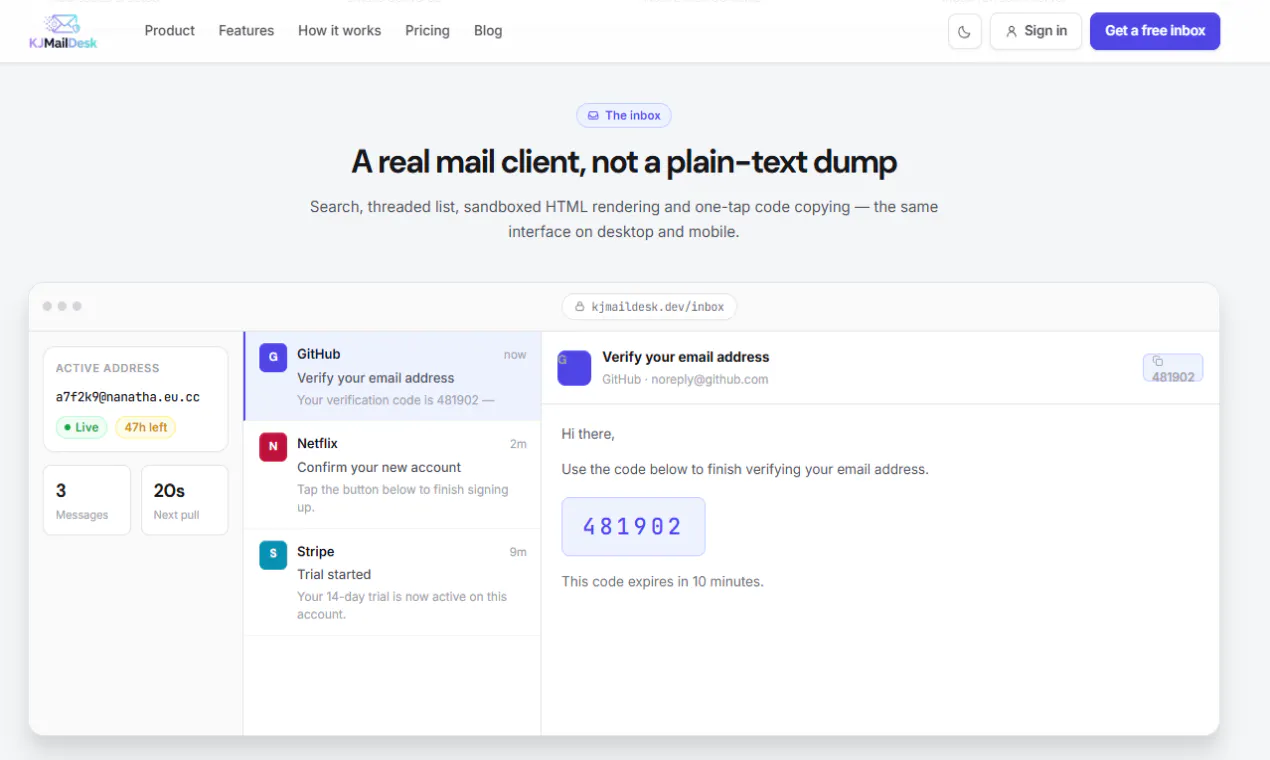Click the Stripe "S" avatar icon
1270x760 pixels.
click(x=273, y=555)
